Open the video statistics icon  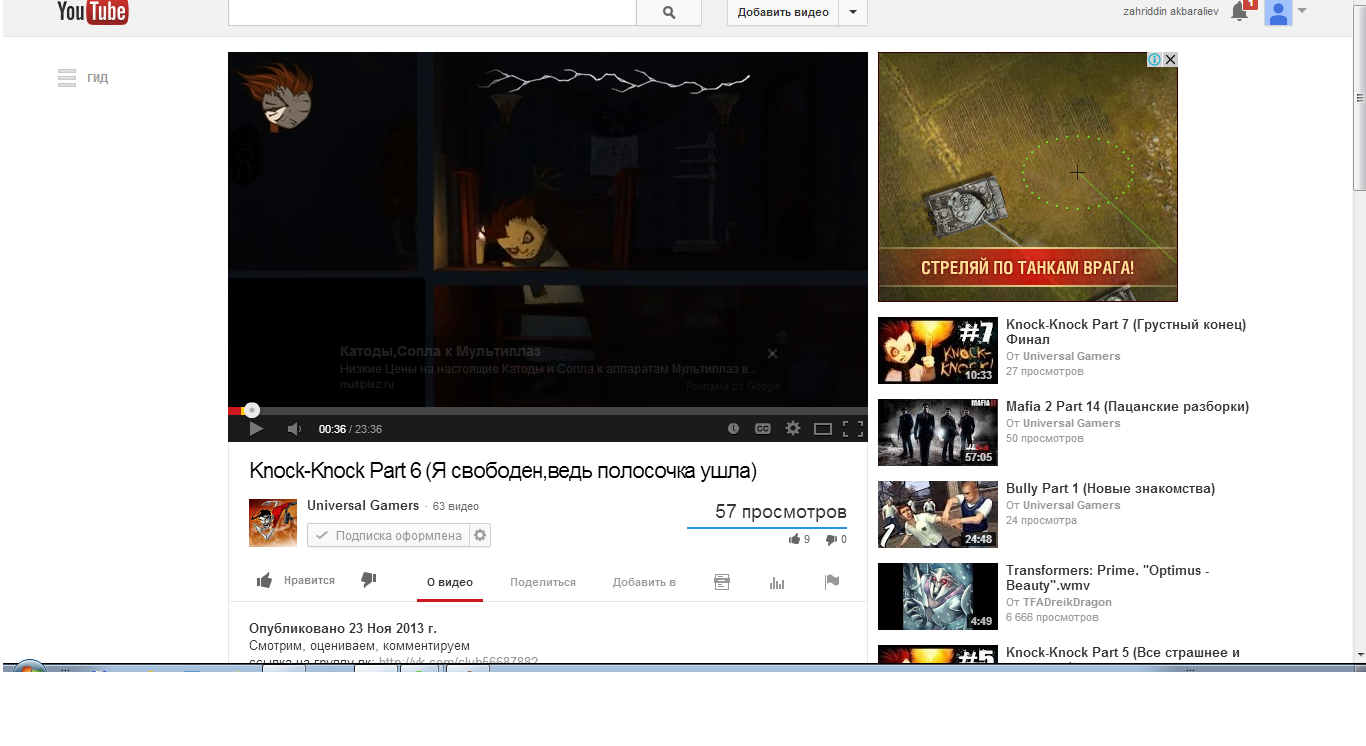pyautogui.click(x=777, y=582)
